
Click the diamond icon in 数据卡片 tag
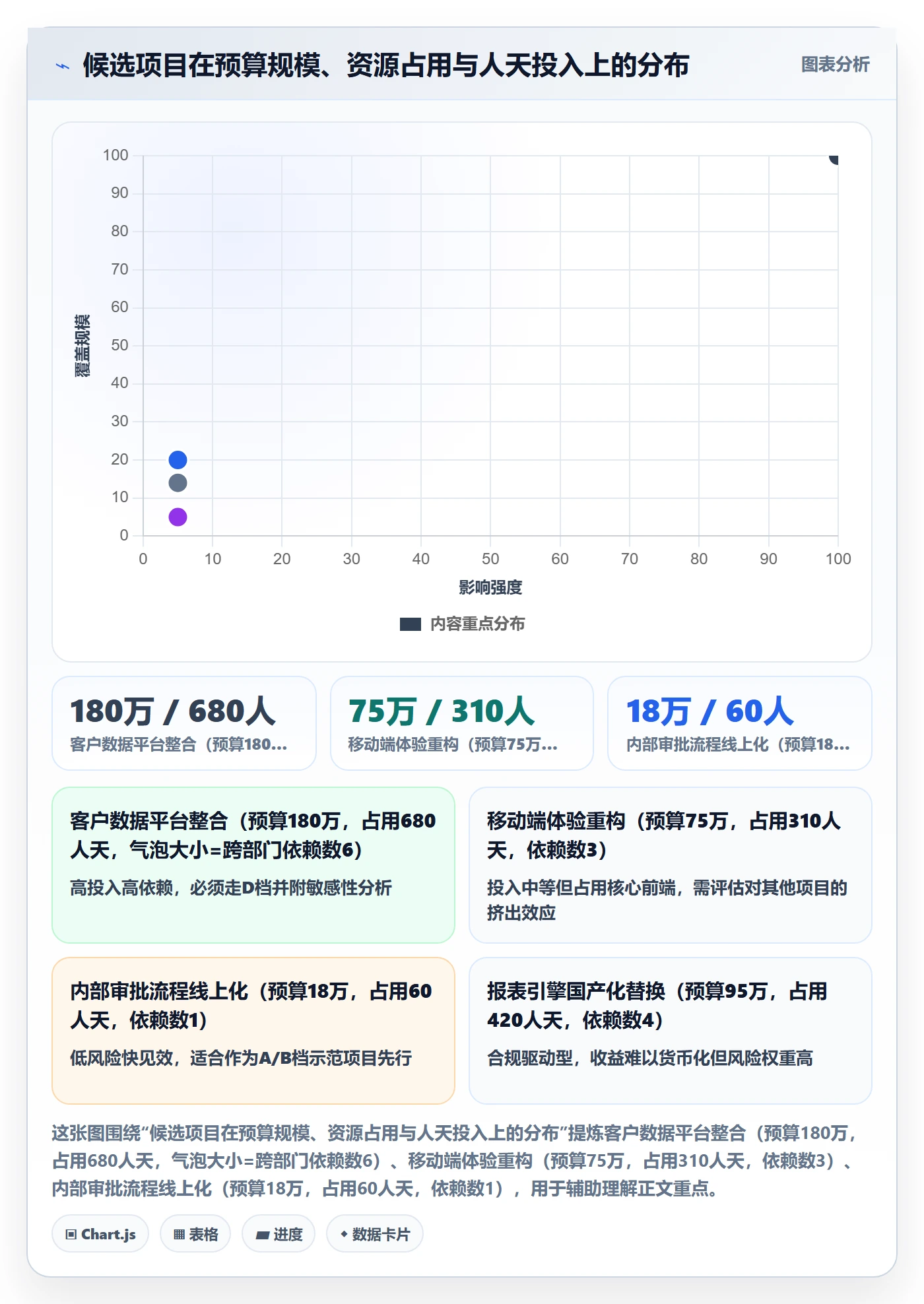(x=344, y=1234)
